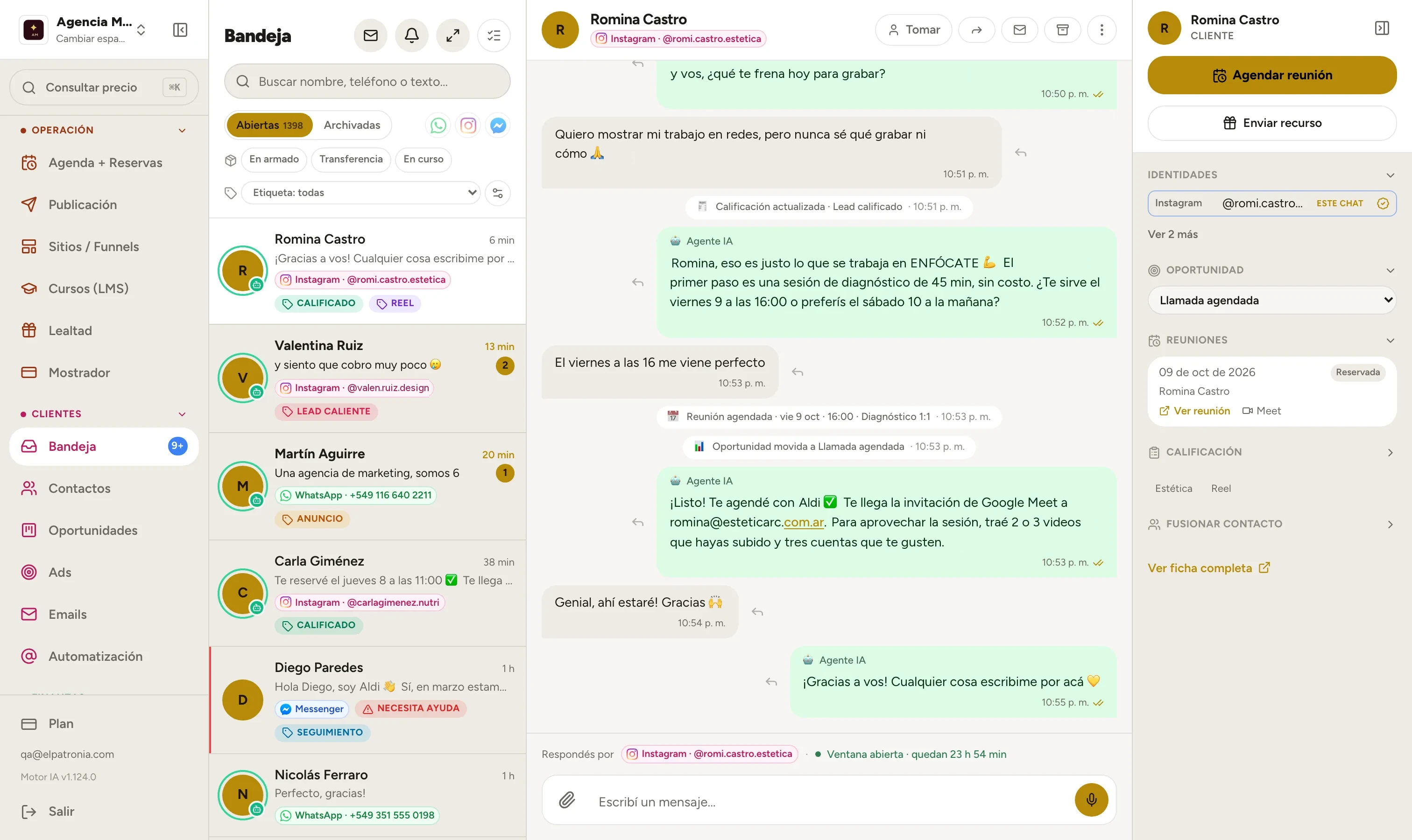Reply to 'El viernes a las 16' message
The width and height of the screenshot is (1412, 840).
798,372
